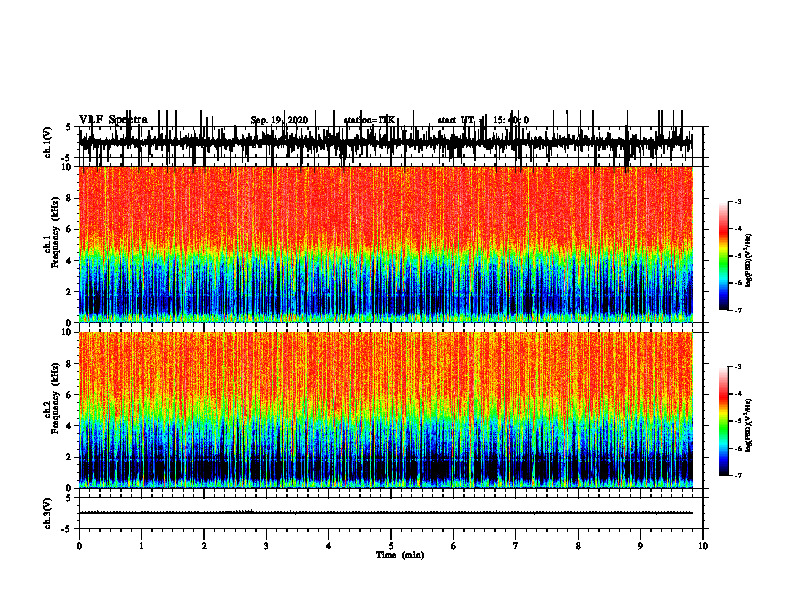Click the '-7' label on ch.2 color bar
This screenshot has width=792, height=612.
tap(737, 476)
